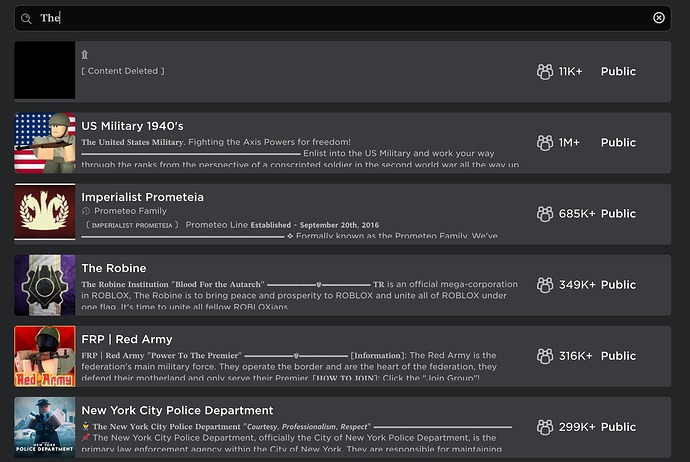Viewport: 690px width, 462px height.
Task: Click the group icon above Content Deleted
Action: [84, 55]
